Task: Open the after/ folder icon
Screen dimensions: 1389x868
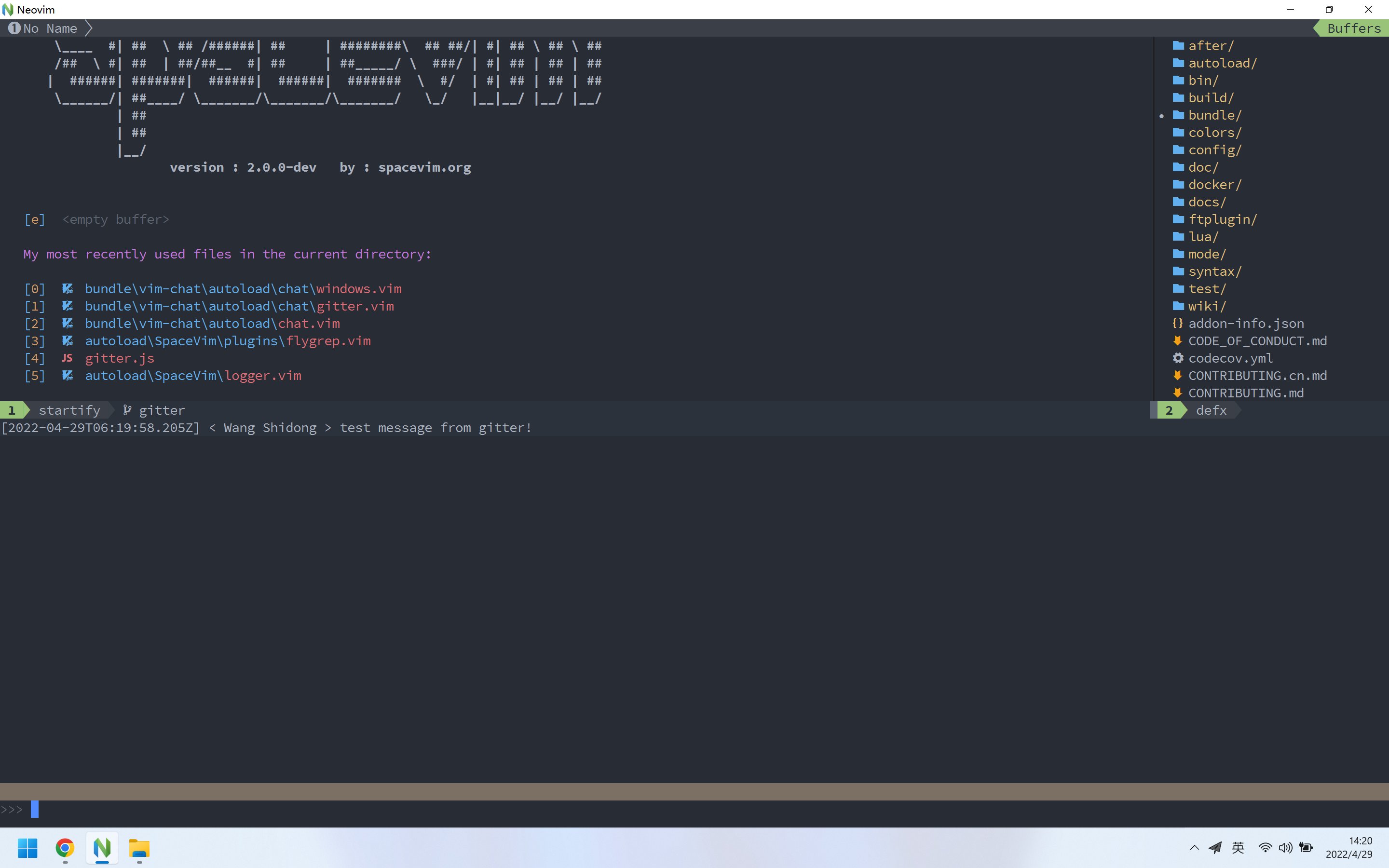Action: click(1178, 45)
